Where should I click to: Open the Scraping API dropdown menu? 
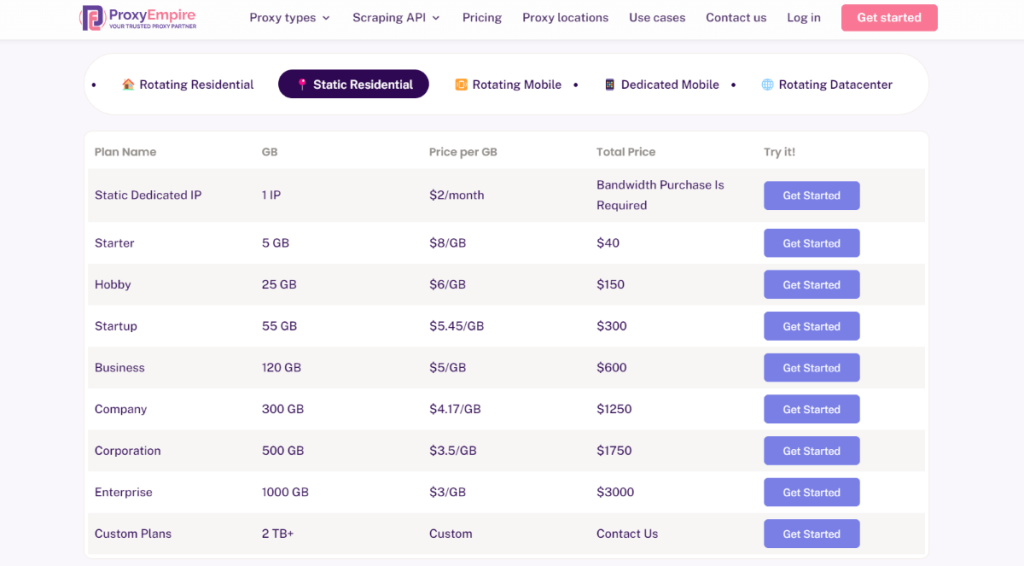tap(396, 18)
